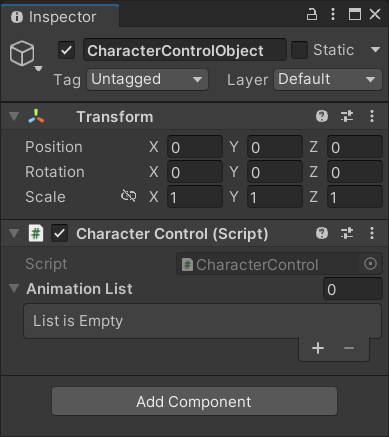Disable the Character Control script checkbox
This screenshot has height=437, width=389.
click(59, 233)
